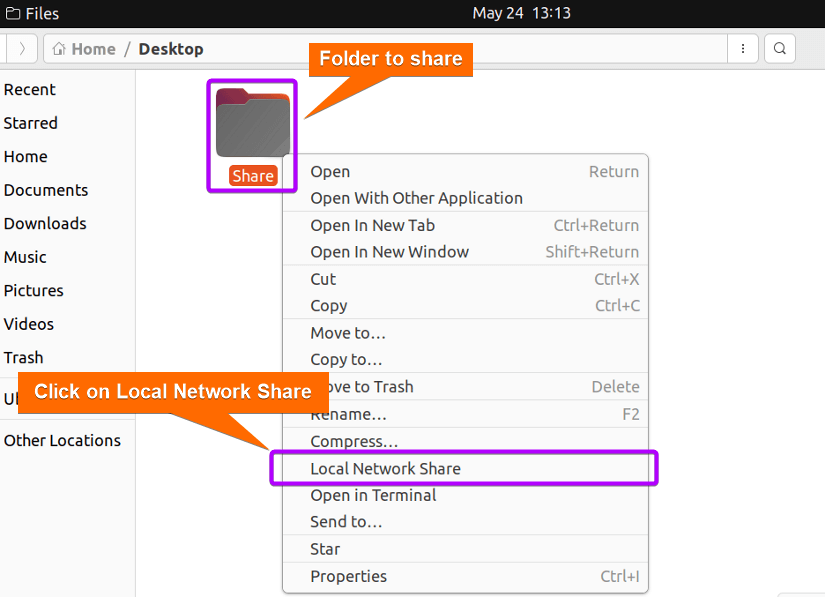The height and width of the screenshot is (597, 825).
Task: Choose Properties from the context menu
Action: coord(466,576)
